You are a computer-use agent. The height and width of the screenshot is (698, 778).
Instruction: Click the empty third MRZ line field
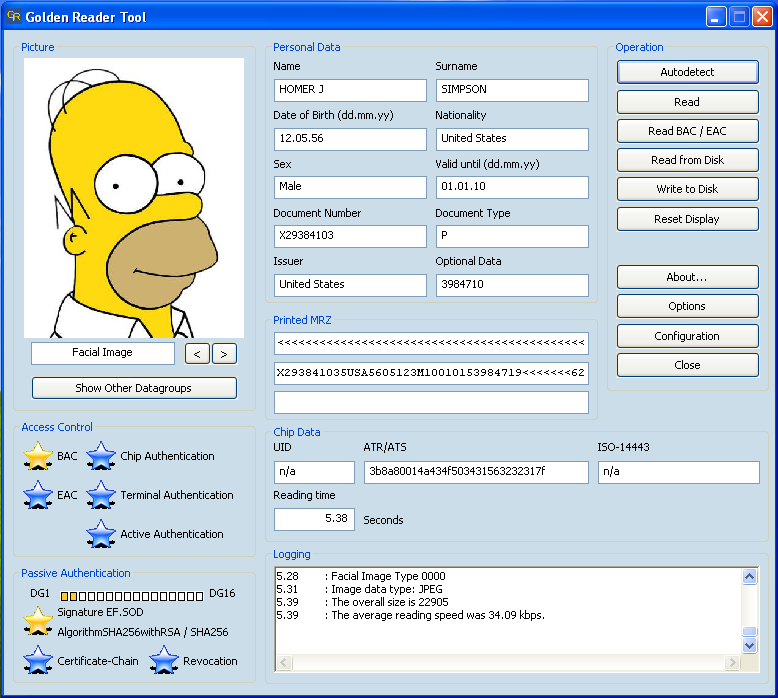[431, 402]
